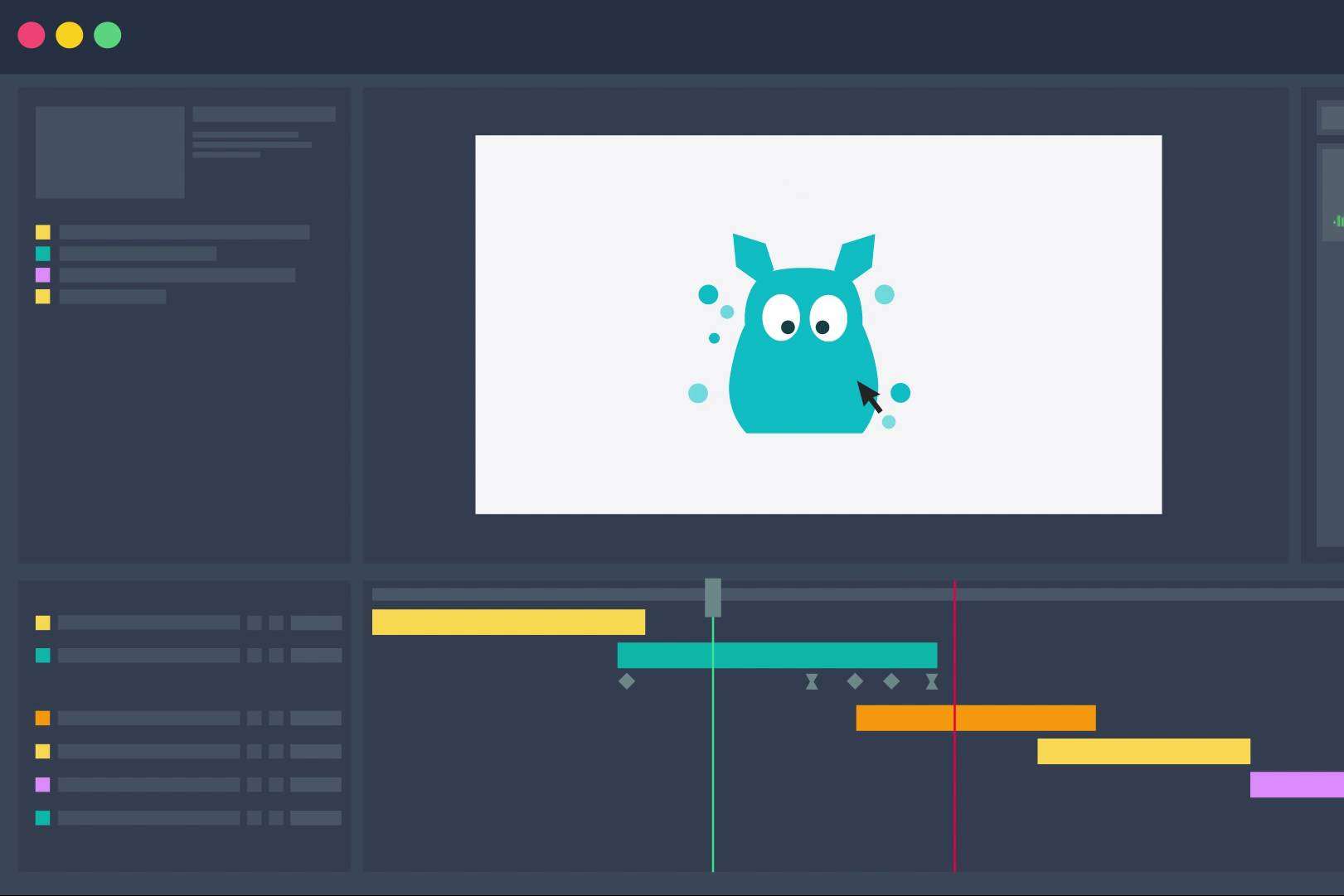The image size is (1344, 896).
Task: Click the first hourglass keyframe below the teal clip
Action: pos(812,681)
